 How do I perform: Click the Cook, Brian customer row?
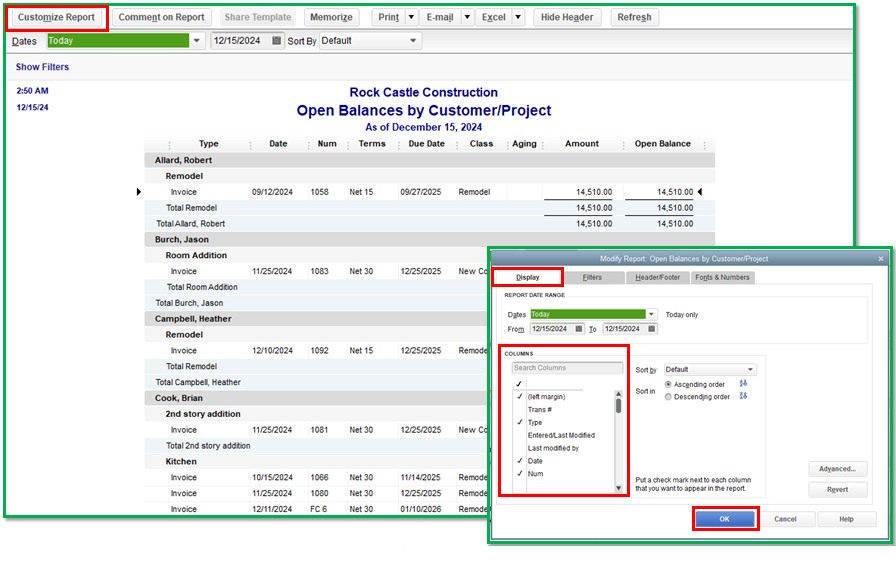[317, 398]
